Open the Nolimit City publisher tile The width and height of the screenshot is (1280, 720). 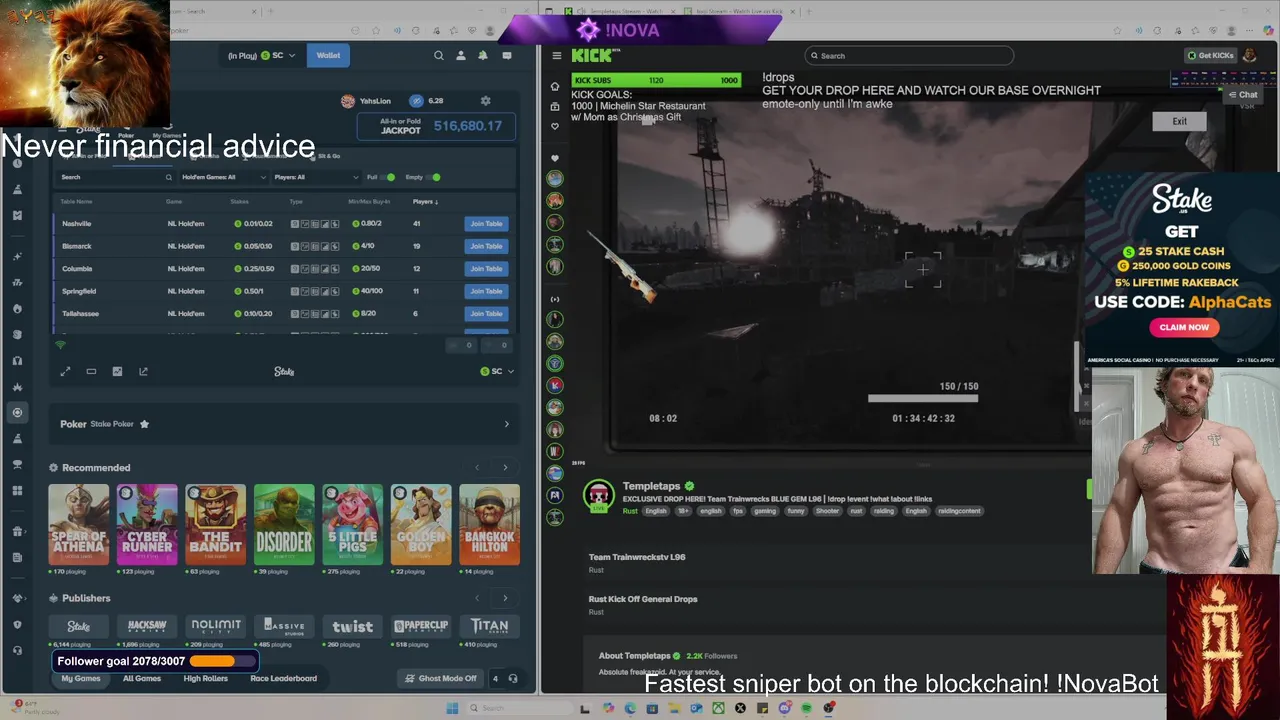216,626
